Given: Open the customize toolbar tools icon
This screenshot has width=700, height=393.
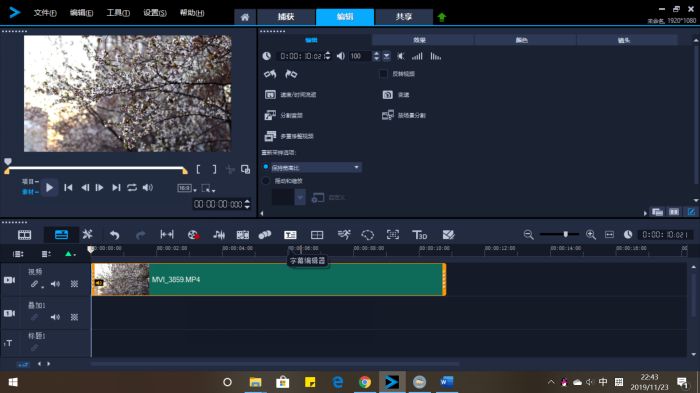Looking at the screenshot, I should pos(88,234).
